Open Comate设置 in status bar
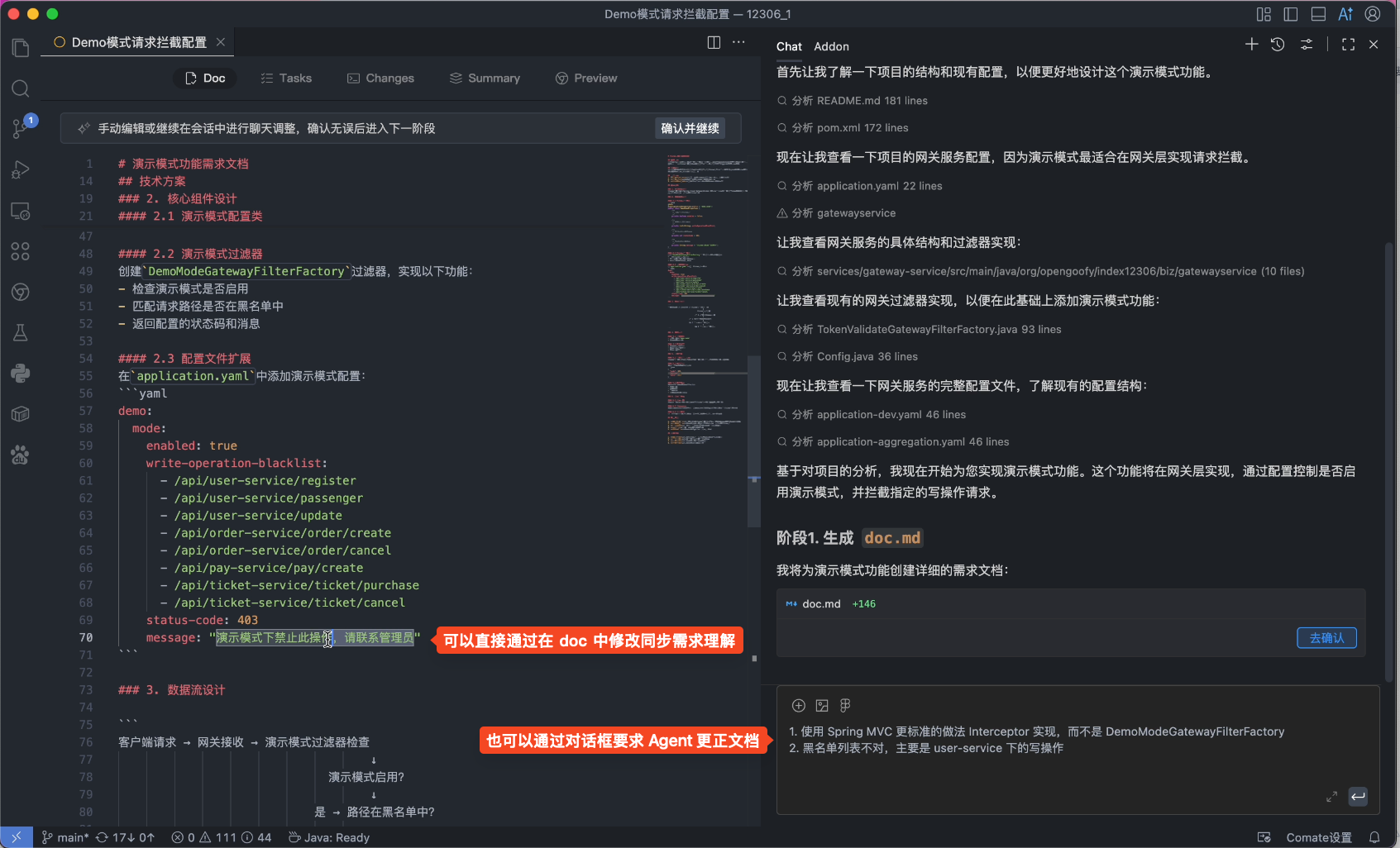This screenshot has height=848, width=1400. (1319, 837)
